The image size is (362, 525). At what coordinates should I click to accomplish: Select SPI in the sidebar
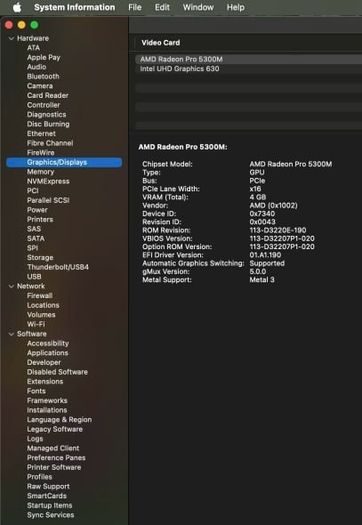32,248
